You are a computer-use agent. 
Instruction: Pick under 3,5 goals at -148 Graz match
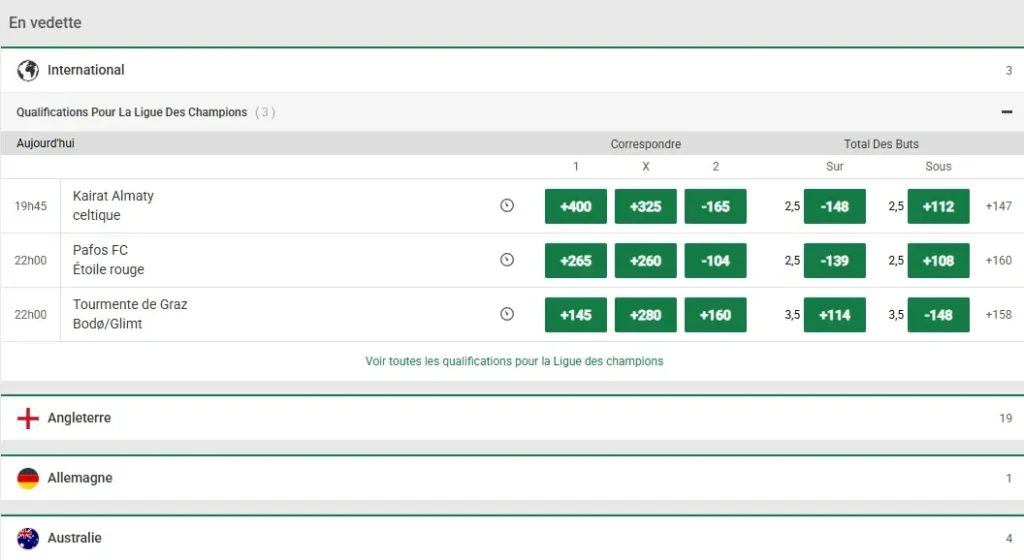tap(938, 315)
